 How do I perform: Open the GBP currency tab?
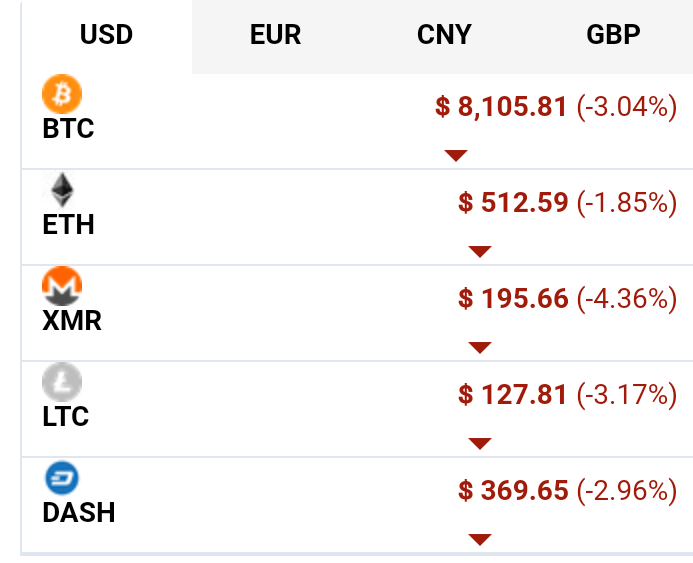point(613,34)
